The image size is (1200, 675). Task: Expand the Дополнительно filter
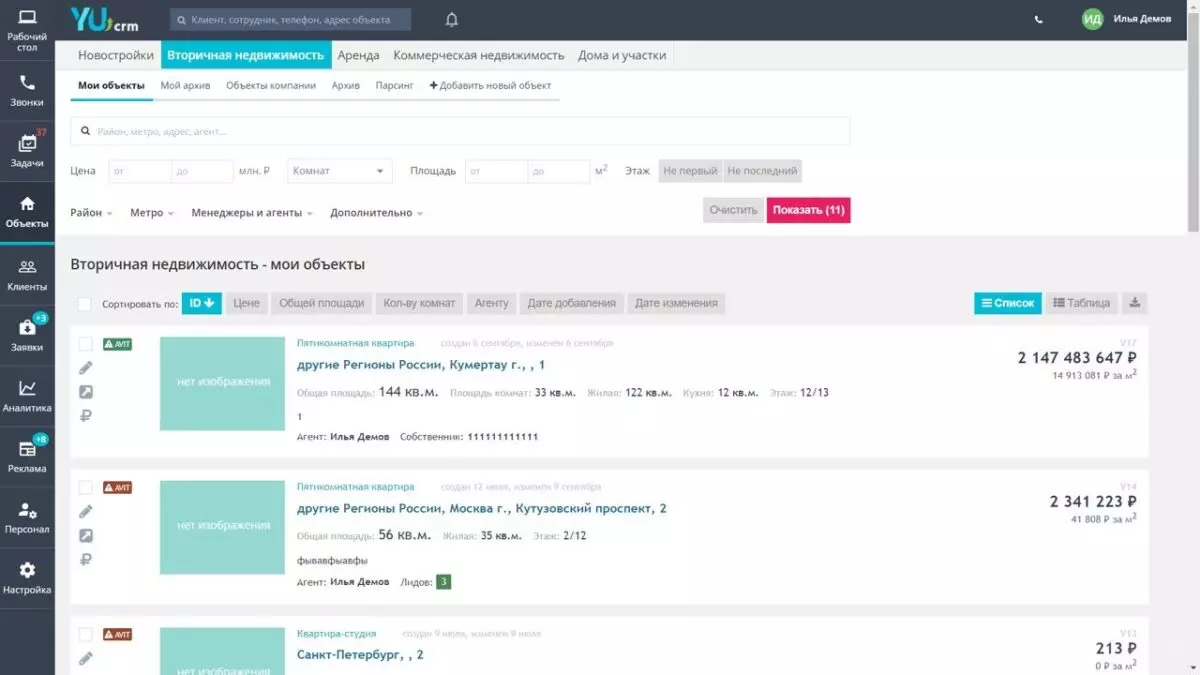coord(376,213)
